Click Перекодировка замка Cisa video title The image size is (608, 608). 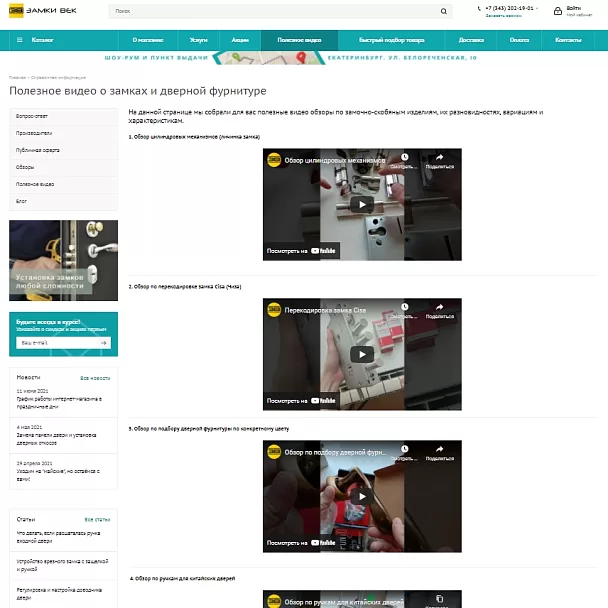(325, 310)
